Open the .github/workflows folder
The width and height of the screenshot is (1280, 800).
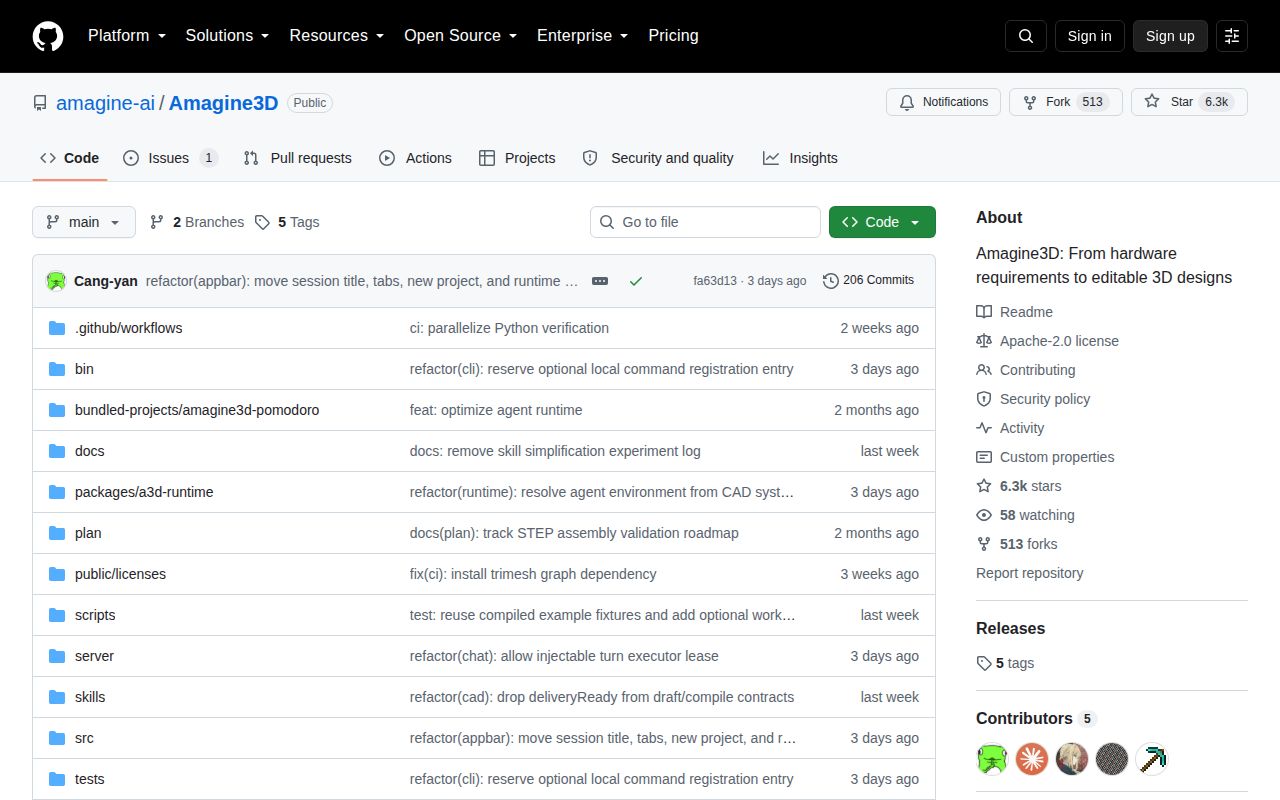pyautogui.click(x=128, y=328)
